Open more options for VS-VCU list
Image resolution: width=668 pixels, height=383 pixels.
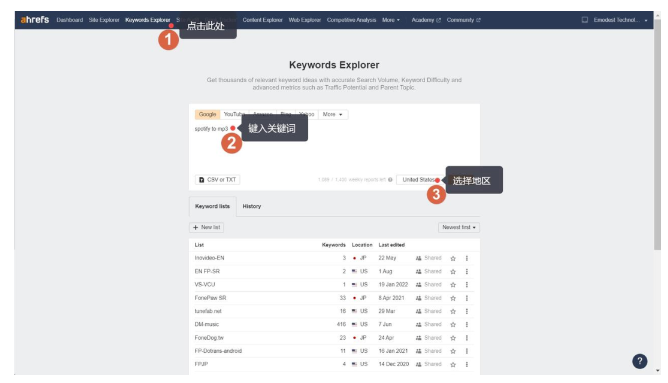click(467, 285)
